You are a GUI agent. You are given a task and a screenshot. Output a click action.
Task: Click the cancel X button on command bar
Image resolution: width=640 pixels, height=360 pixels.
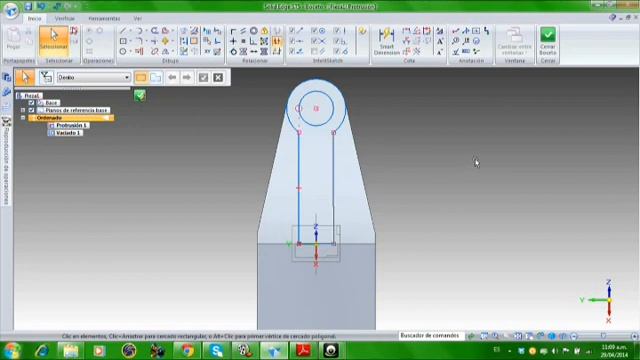pyautogui.click(x=218, y=77)
